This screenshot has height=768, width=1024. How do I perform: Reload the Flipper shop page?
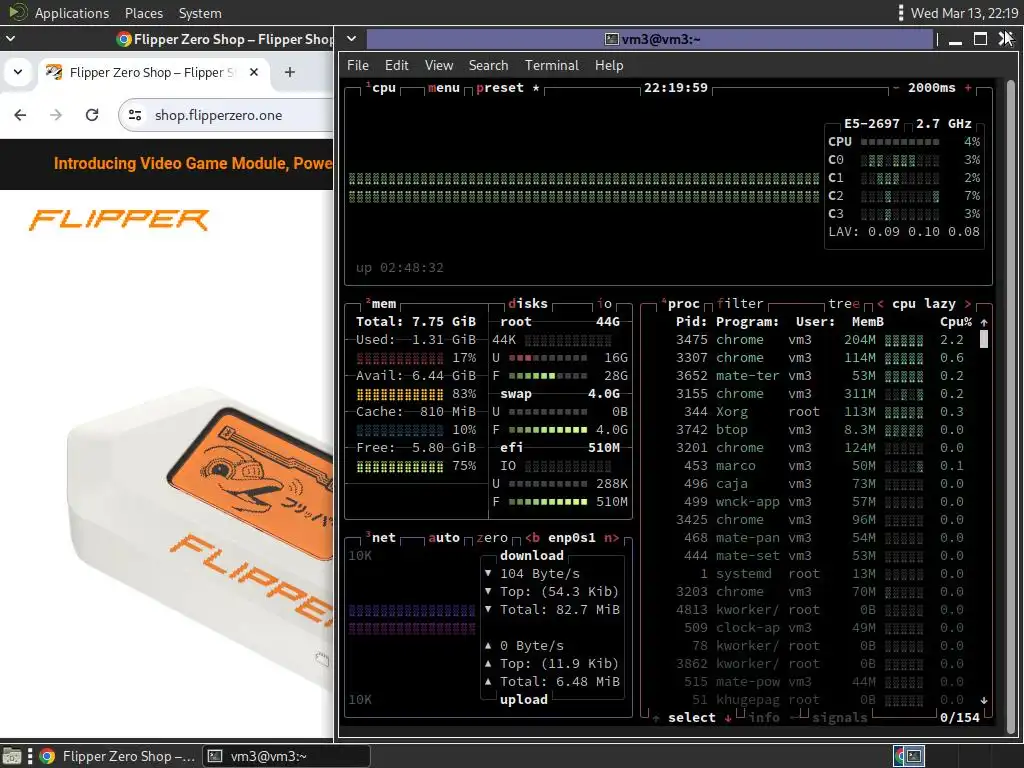[92, 115]
